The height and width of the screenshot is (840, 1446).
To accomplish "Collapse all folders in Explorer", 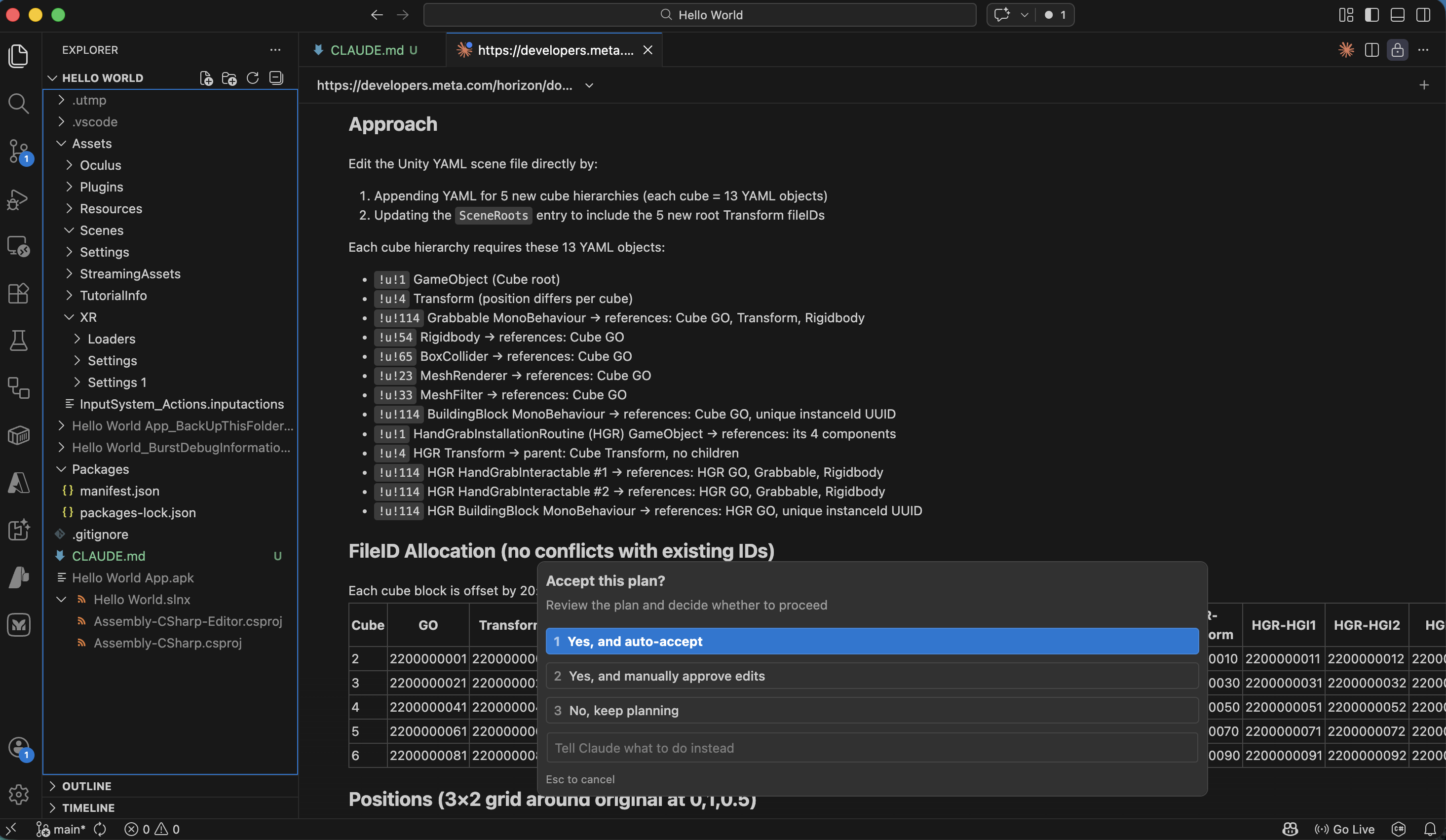I will click(276, 78).
